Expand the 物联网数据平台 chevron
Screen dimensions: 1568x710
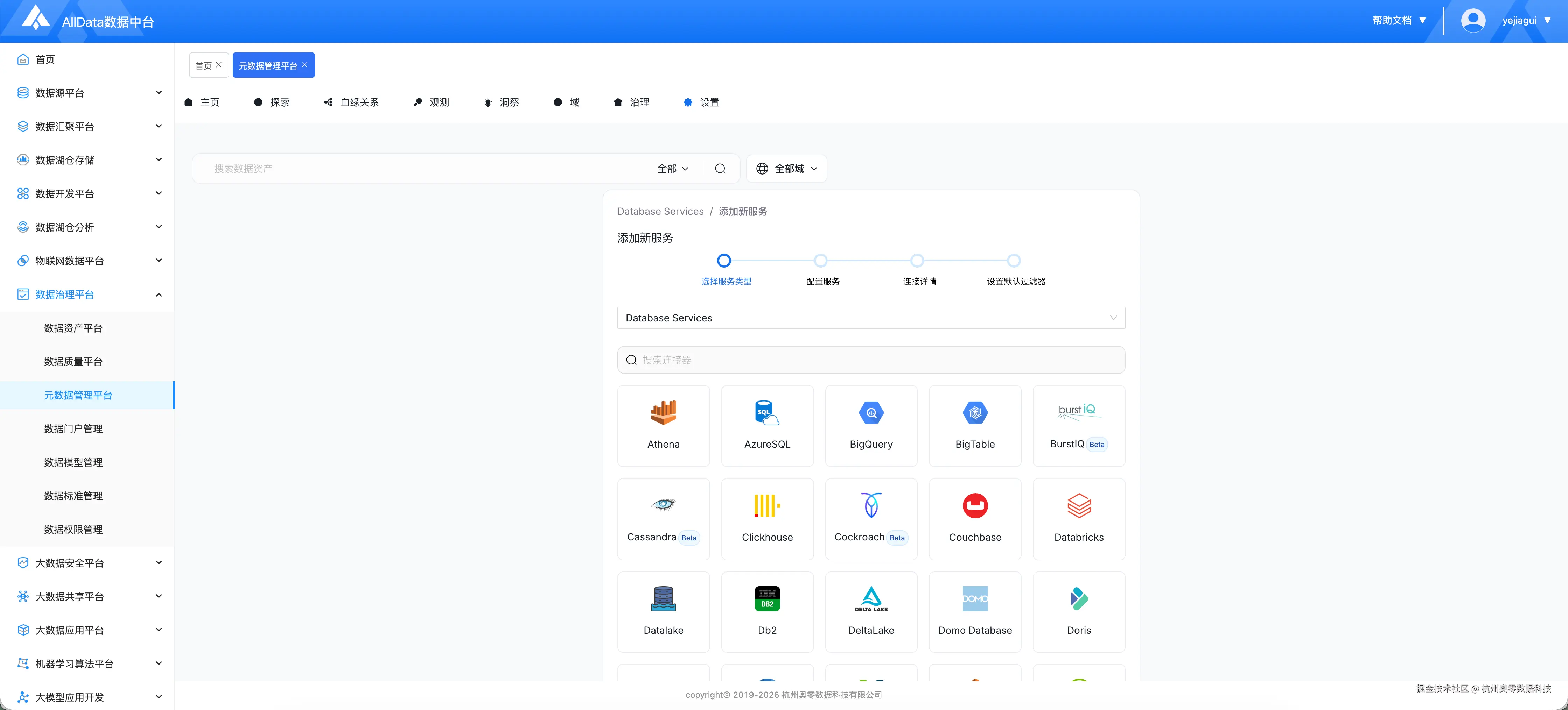pos(159,261)
